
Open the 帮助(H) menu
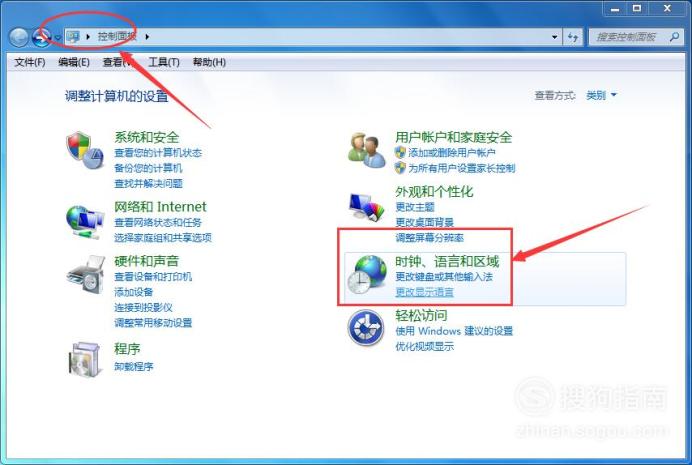(209, 62)
